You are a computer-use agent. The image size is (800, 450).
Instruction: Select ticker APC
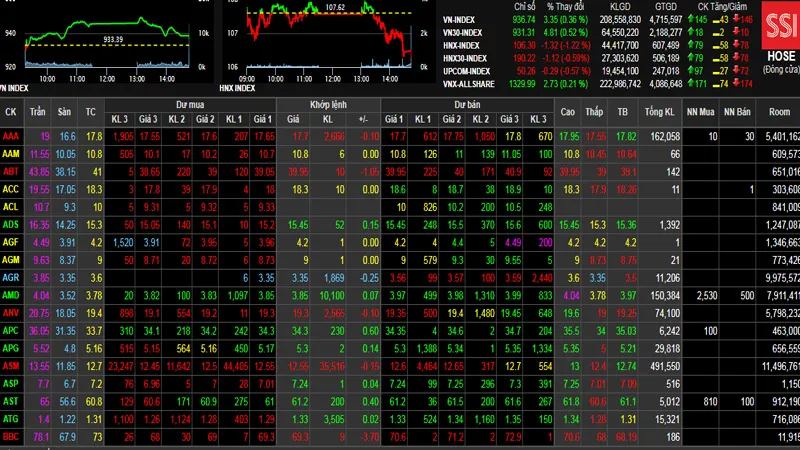11,331
